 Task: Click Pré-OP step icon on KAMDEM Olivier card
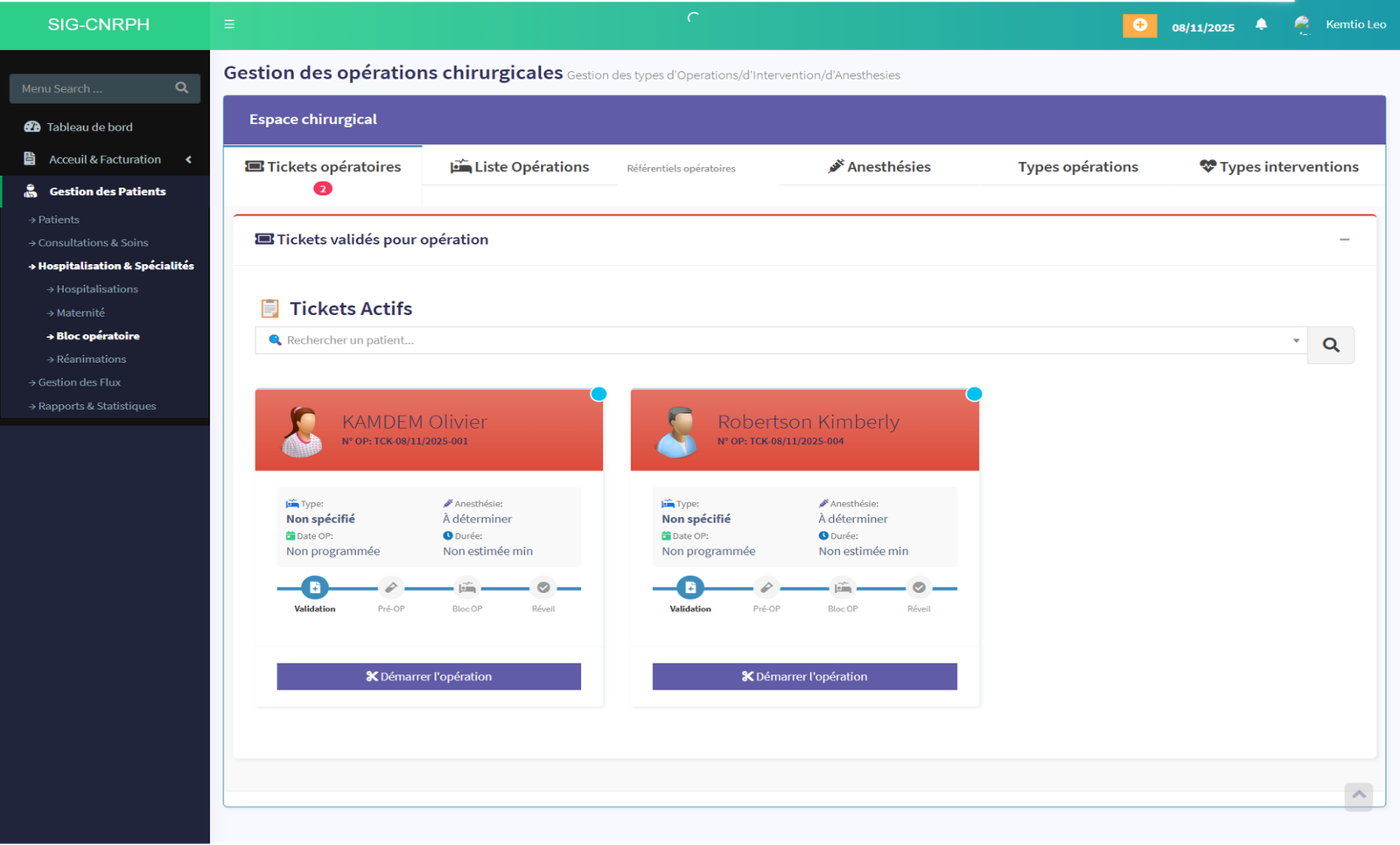click(x=391, y=588)
